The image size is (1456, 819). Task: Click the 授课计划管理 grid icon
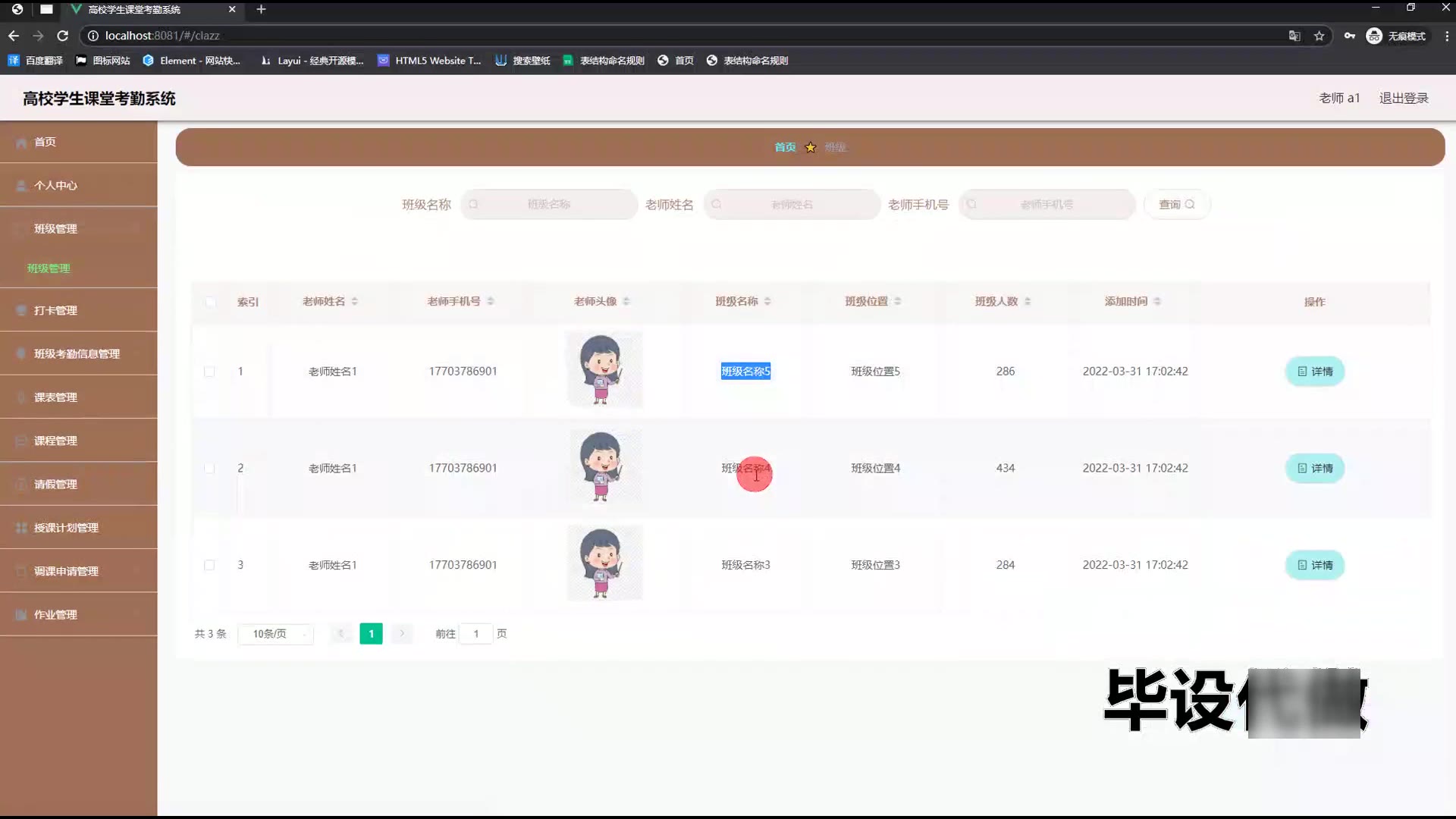pyautogui.click(x=21, y=528)
